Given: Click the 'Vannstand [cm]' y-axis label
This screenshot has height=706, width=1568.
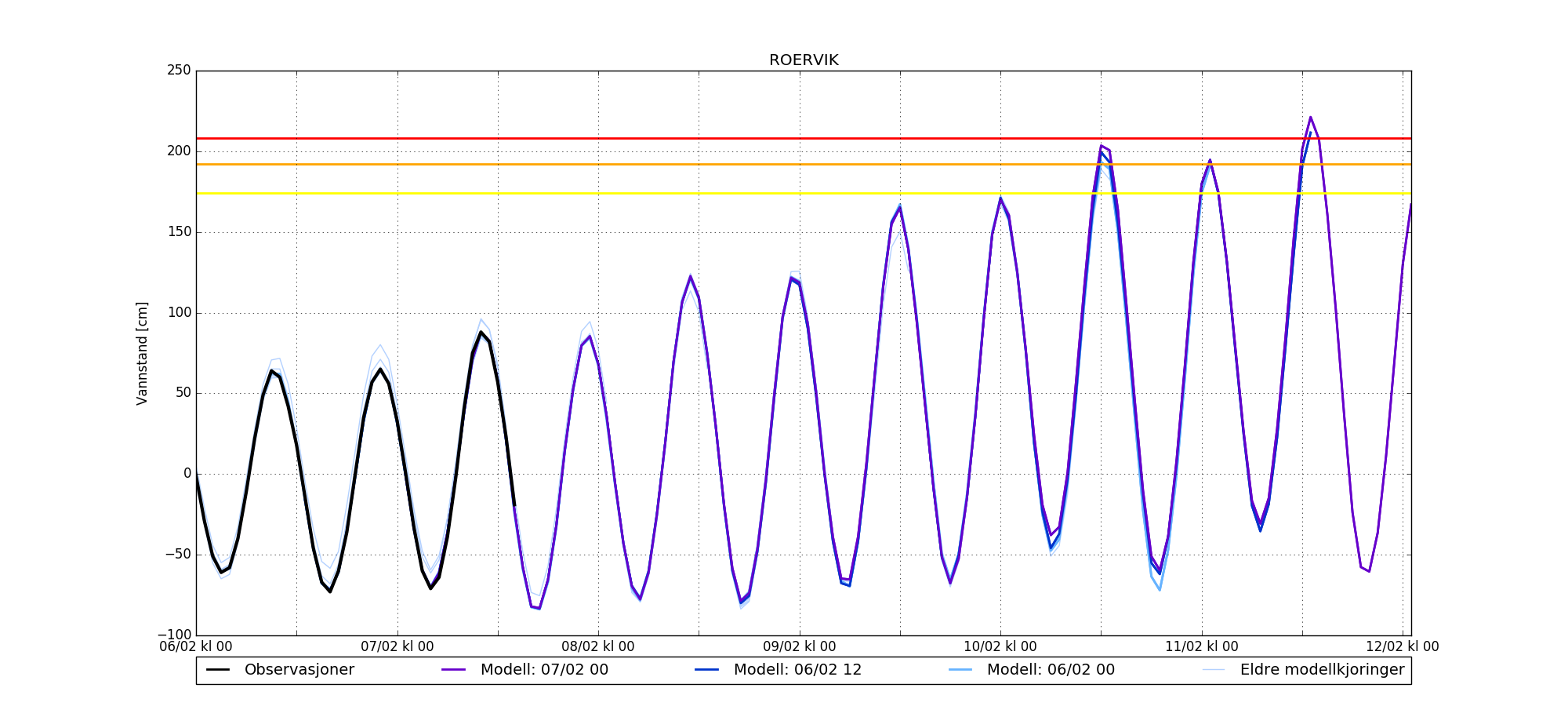Looking at the screenshot, I should (142, 353).
